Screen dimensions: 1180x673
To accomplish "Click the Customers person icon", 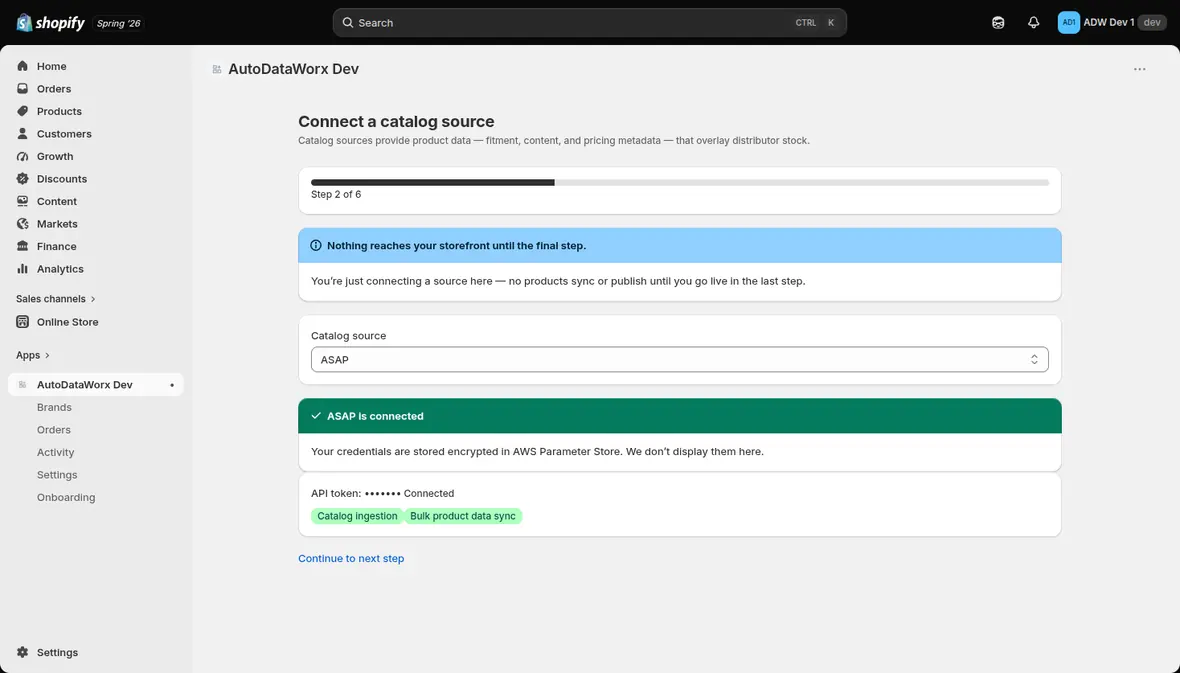I will click(x=23, y=134).
